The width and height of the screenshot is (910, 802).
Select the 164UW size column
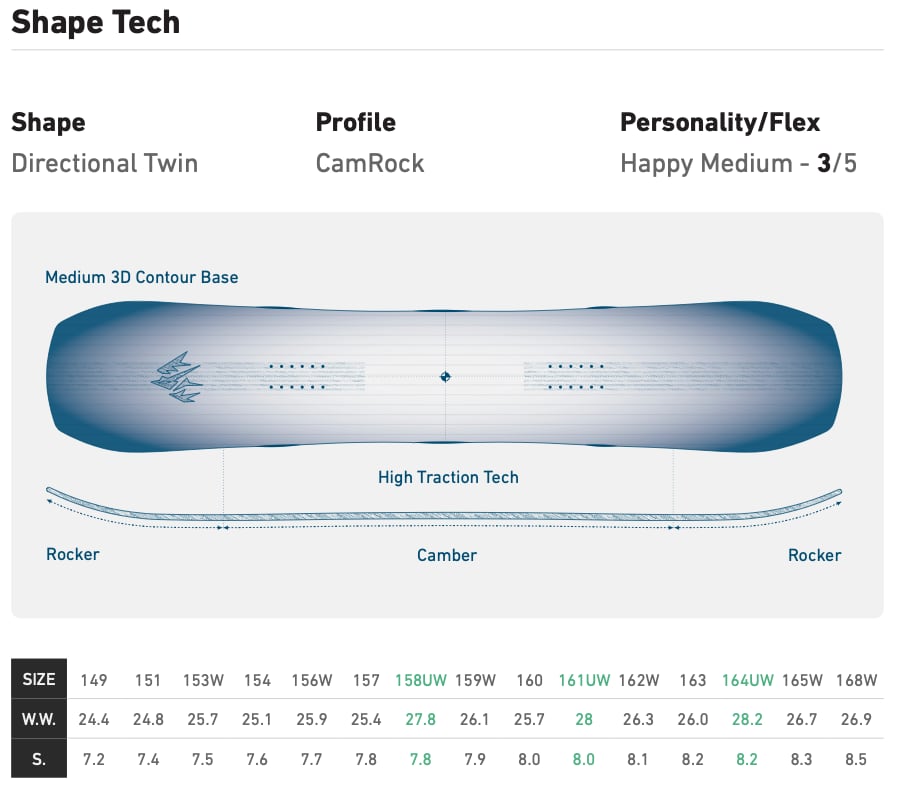pyautogui.click(x=748, y=680)
